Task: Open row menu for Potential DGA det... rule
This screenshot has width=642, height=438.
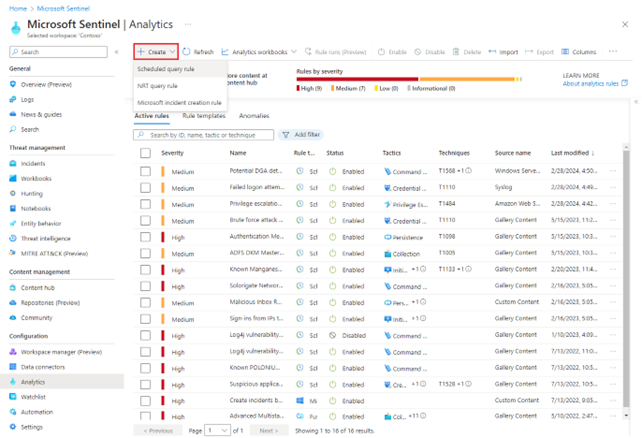Action: [613, 171]
